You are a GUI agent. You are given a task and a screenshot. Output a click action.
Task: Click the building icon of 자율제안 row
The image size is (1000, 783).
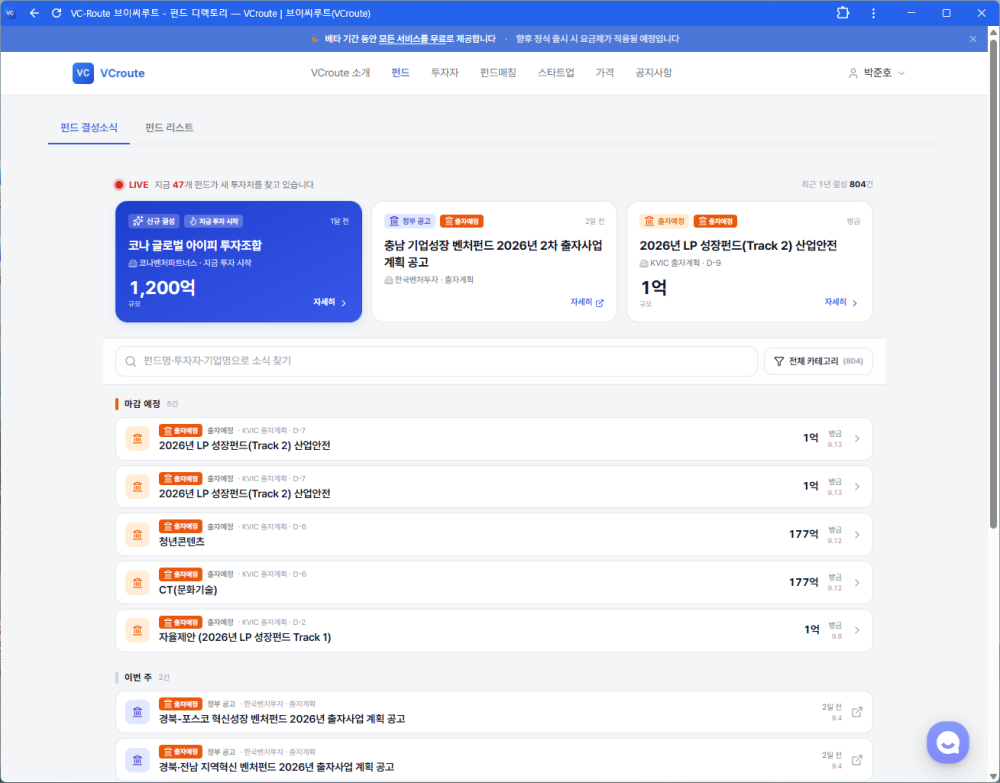point(137,631)
